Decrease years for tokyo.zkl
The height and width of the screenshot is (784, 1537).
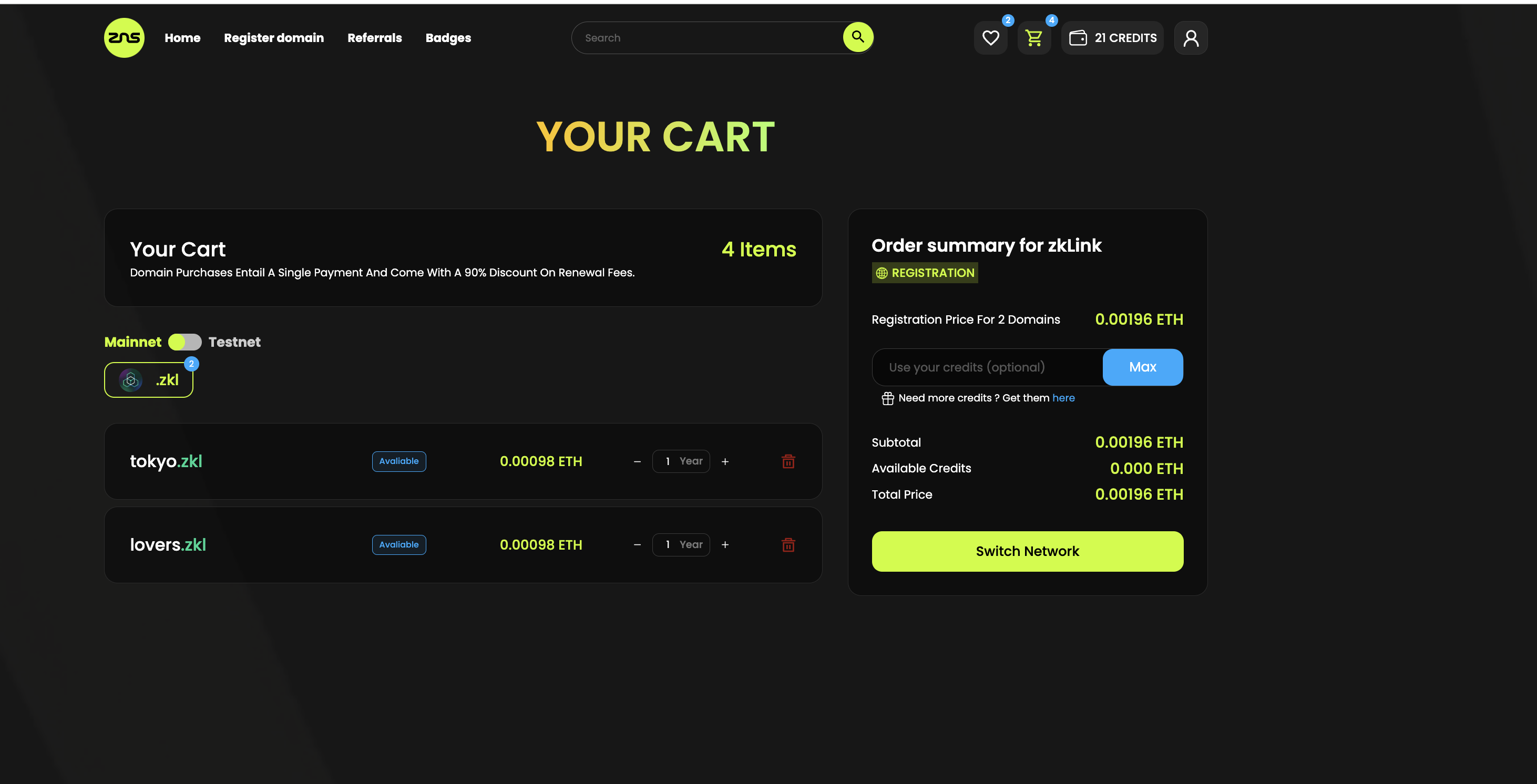point(637,461)
